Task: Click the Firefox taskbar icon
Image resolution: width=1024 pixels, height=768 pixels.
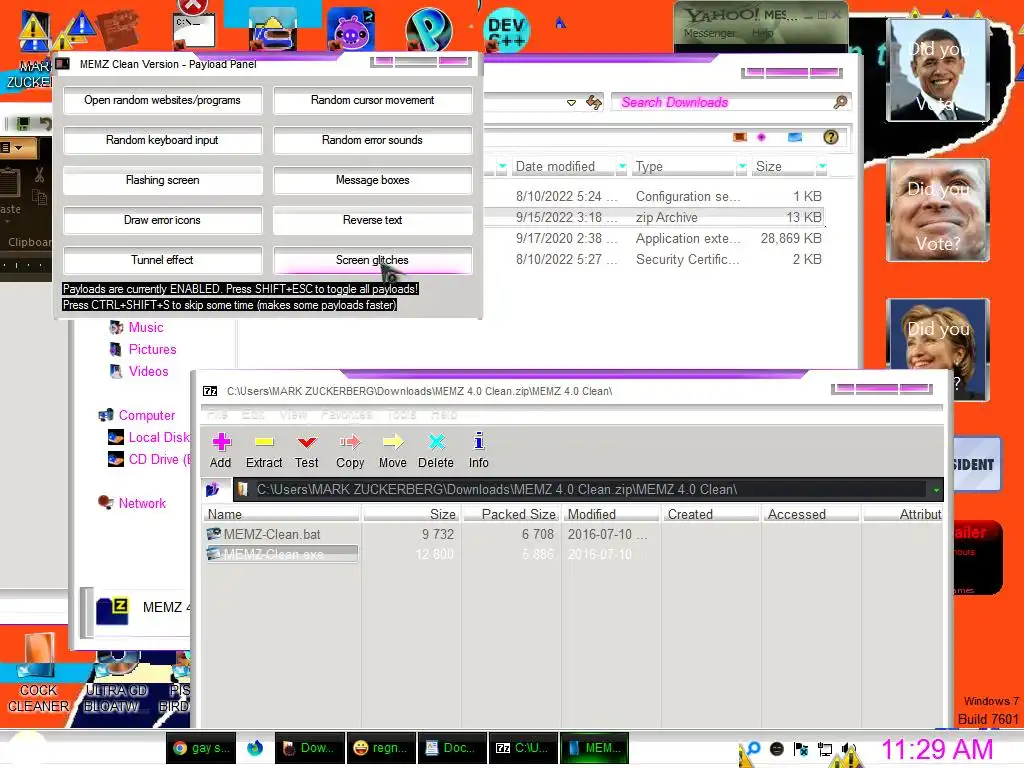Action: pos(255,748)
